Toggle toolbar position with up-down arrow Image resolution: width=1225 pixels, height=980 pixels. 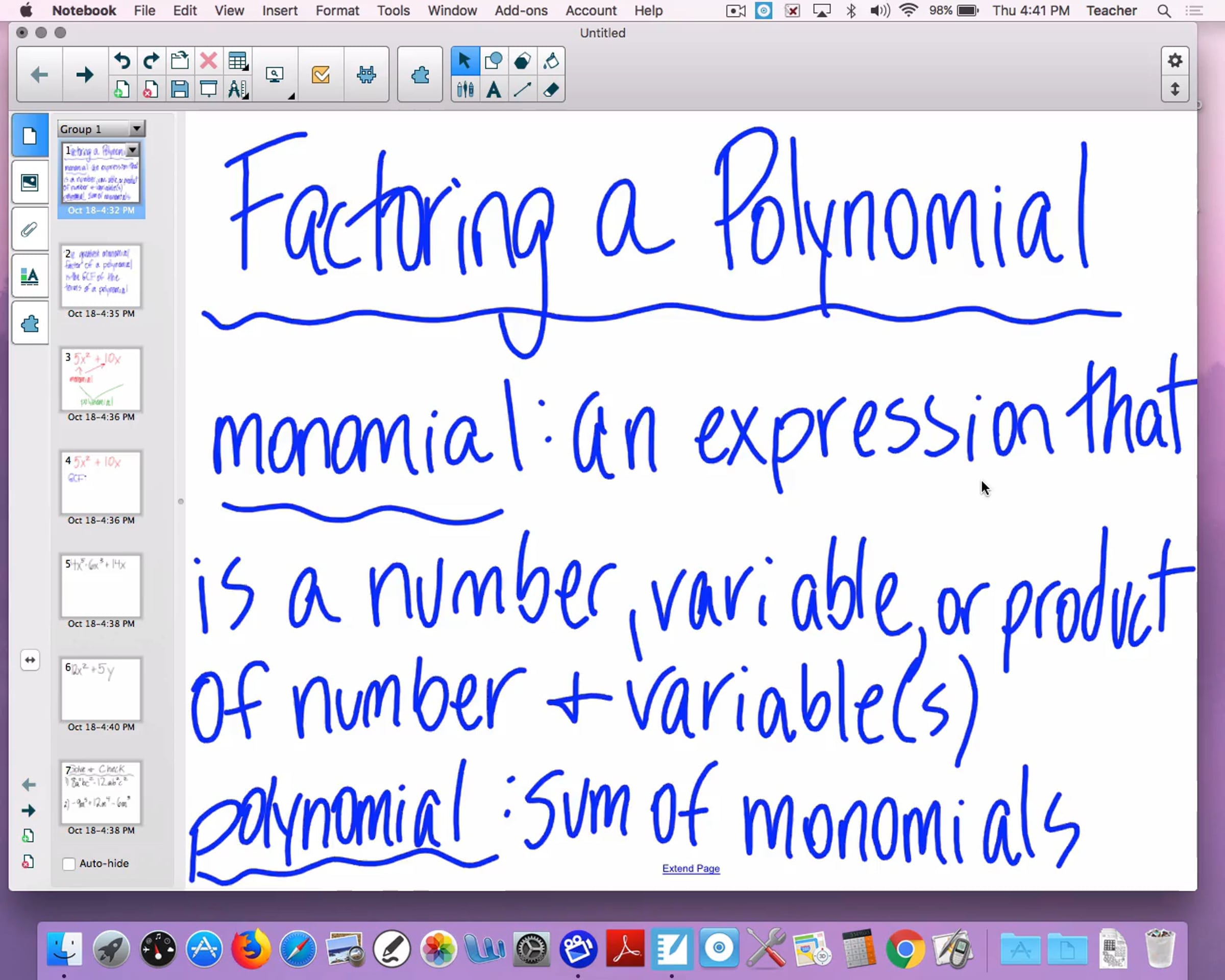(x=1174, y=90)
